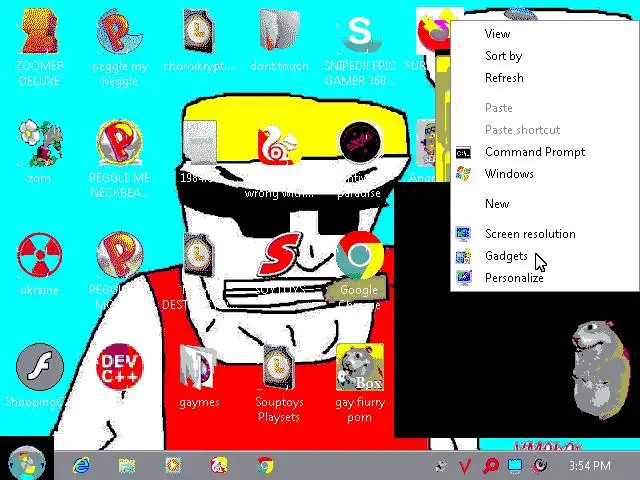The height and width of the screenshot is (480, 640).
Task: Choose Gadgets from context menu
Action: point(544,256)
